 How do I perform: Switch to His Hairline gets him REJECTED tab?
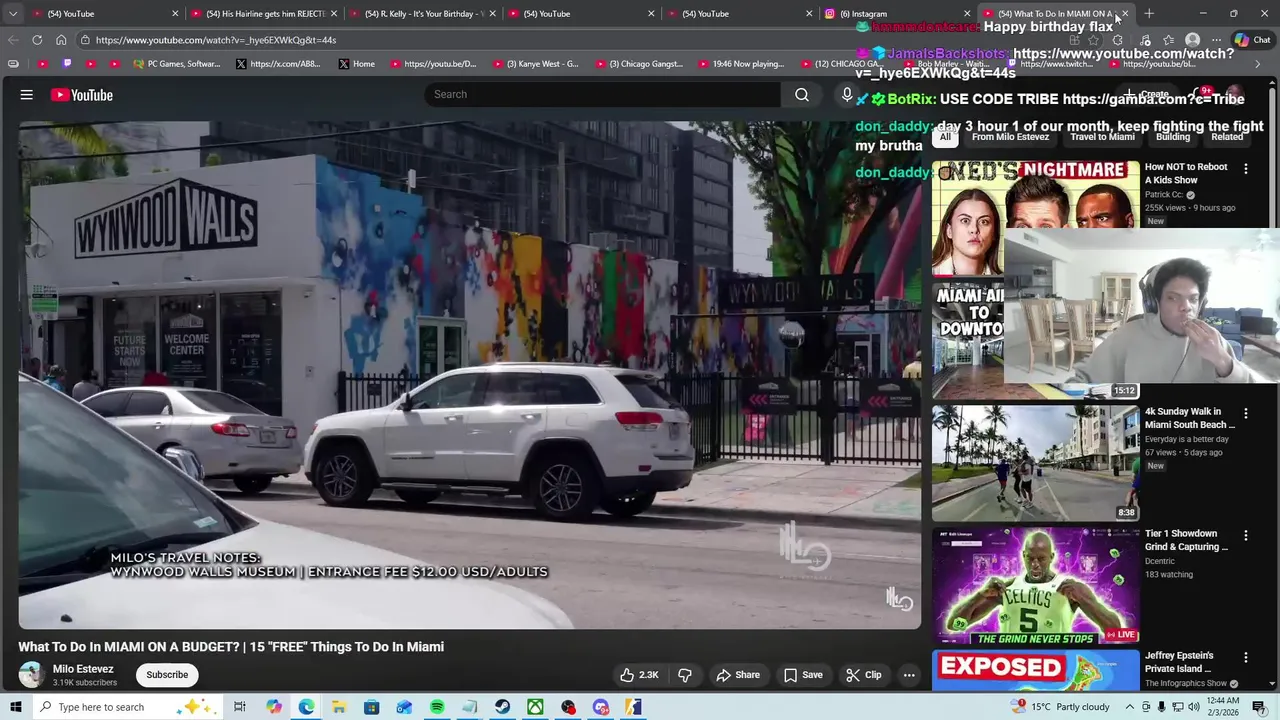[x=264, y=14]
